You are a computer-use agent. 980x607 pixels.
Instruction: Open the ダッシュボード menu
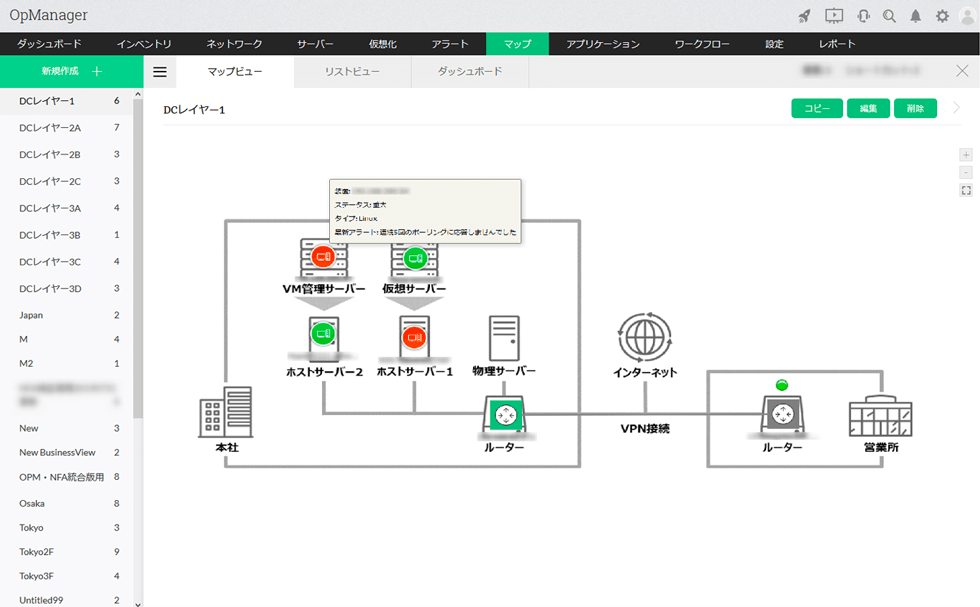pos(49,44)
